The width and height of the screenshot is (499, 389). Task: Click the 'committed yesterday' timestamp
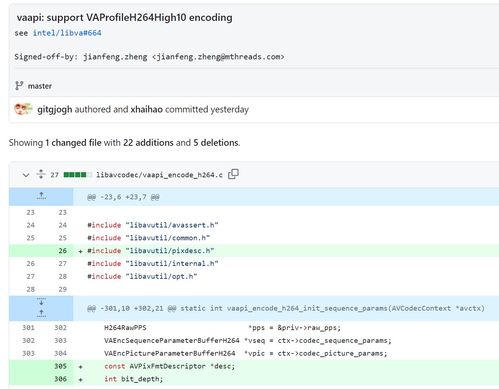(x=207, y=109)
